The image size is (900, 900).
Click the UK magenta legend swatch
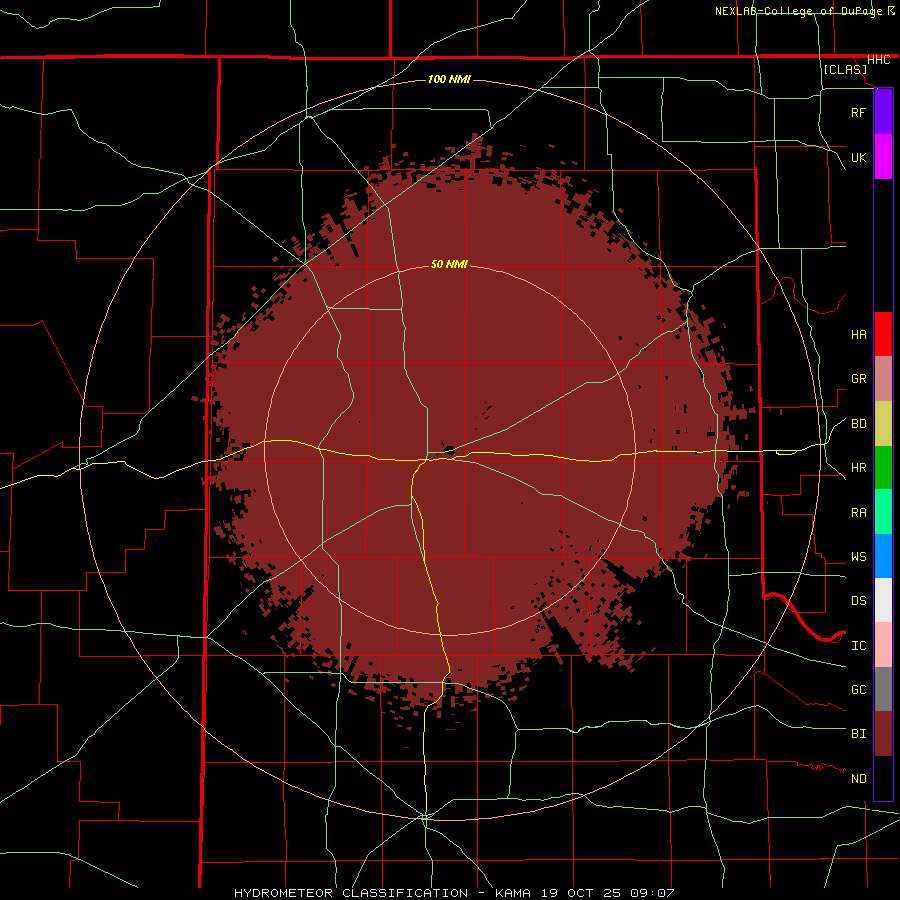click(x=883, y=157)
